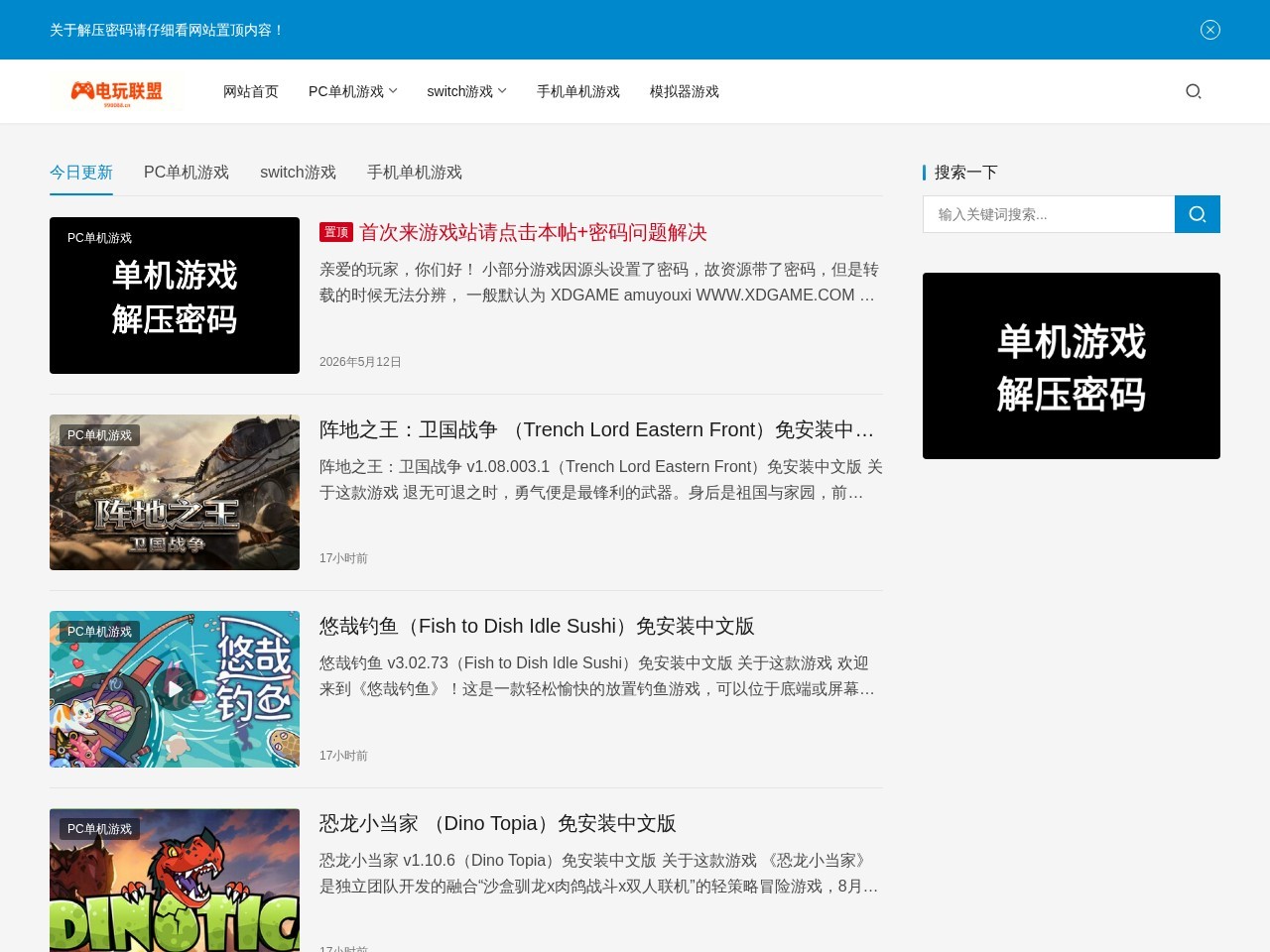Click the 恐龙小当家 v1.10.6 description excerpt

point(599,873)
